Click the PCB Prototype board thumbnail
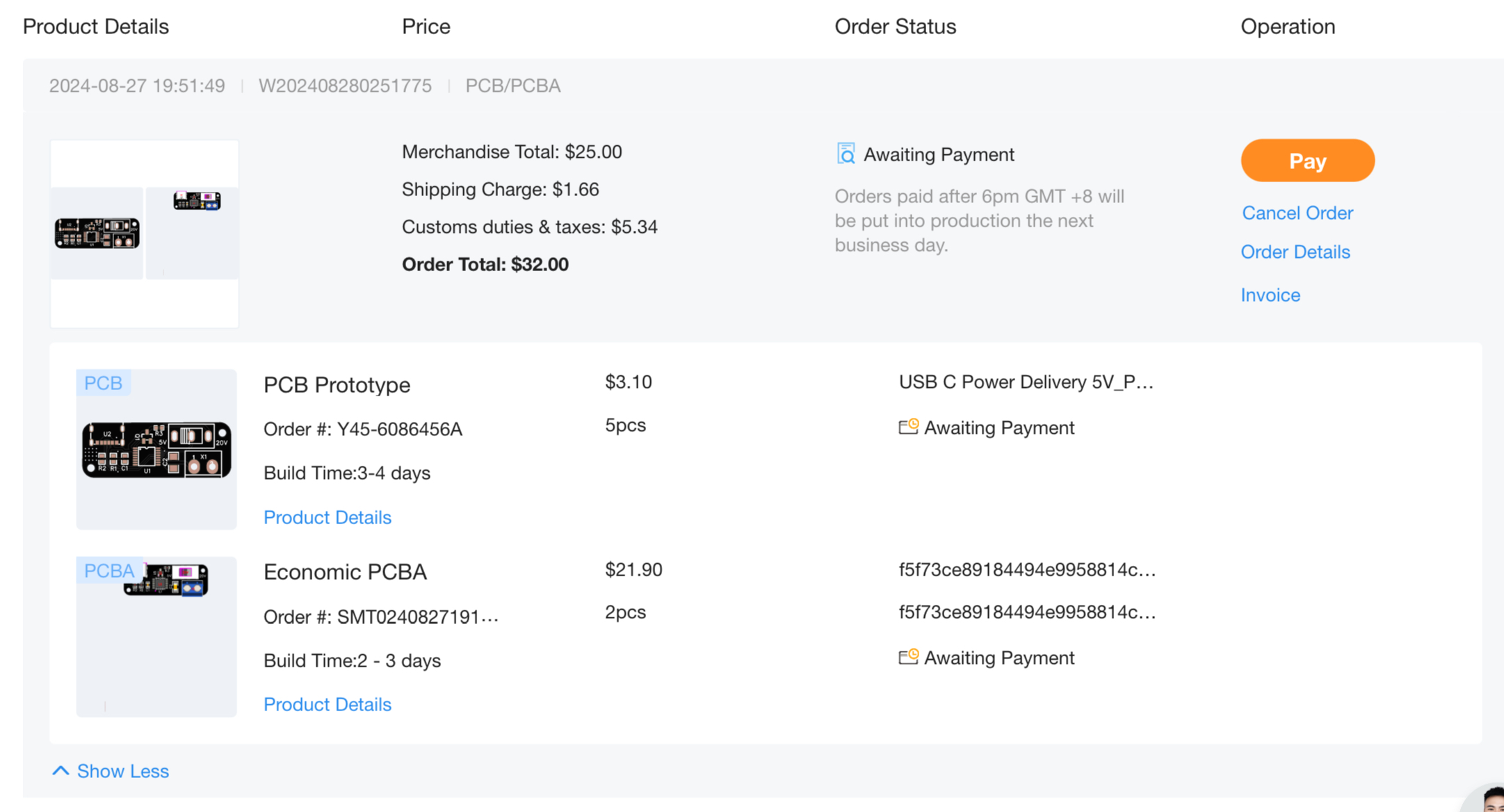1504x812 pixels. pyautogui.click(x=156, y=450)
